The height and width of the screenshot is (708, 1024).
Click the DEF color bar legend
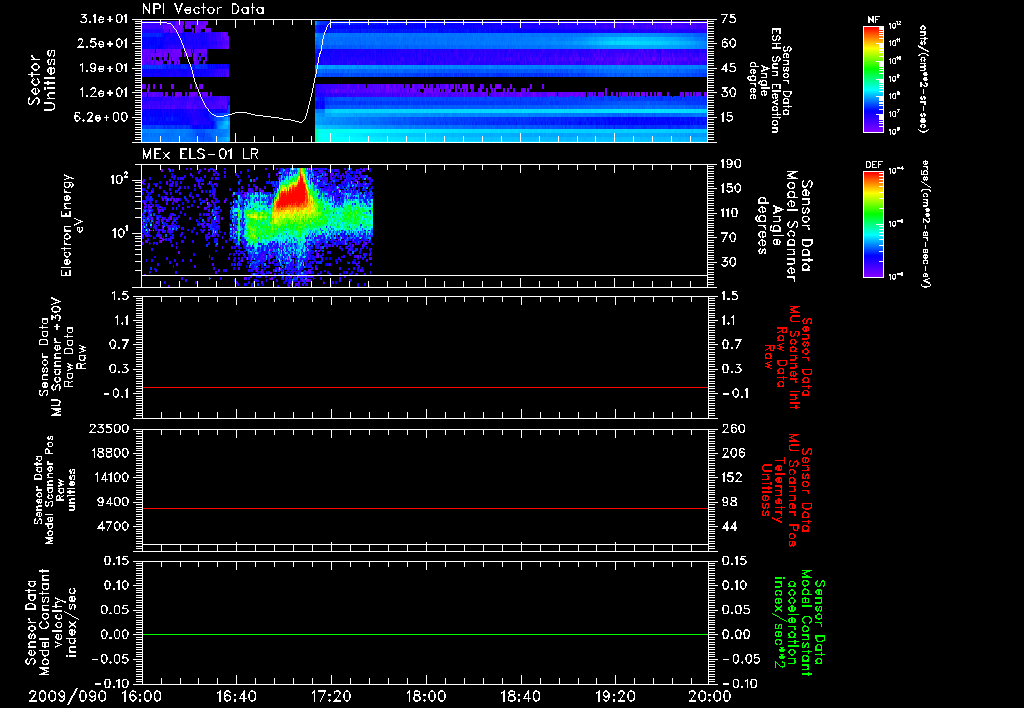click(x=873, y=224)
